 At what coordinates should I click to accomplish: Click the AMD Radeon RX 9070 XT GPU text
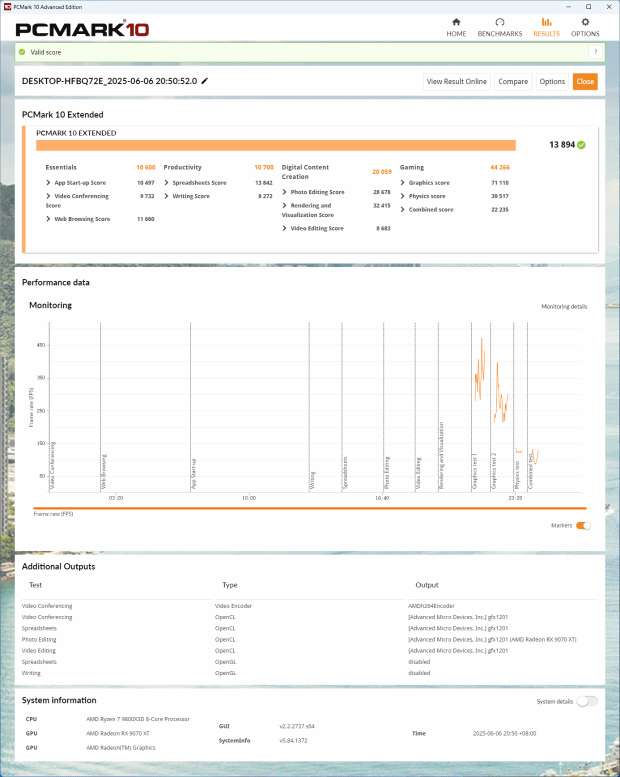[117, 733]
